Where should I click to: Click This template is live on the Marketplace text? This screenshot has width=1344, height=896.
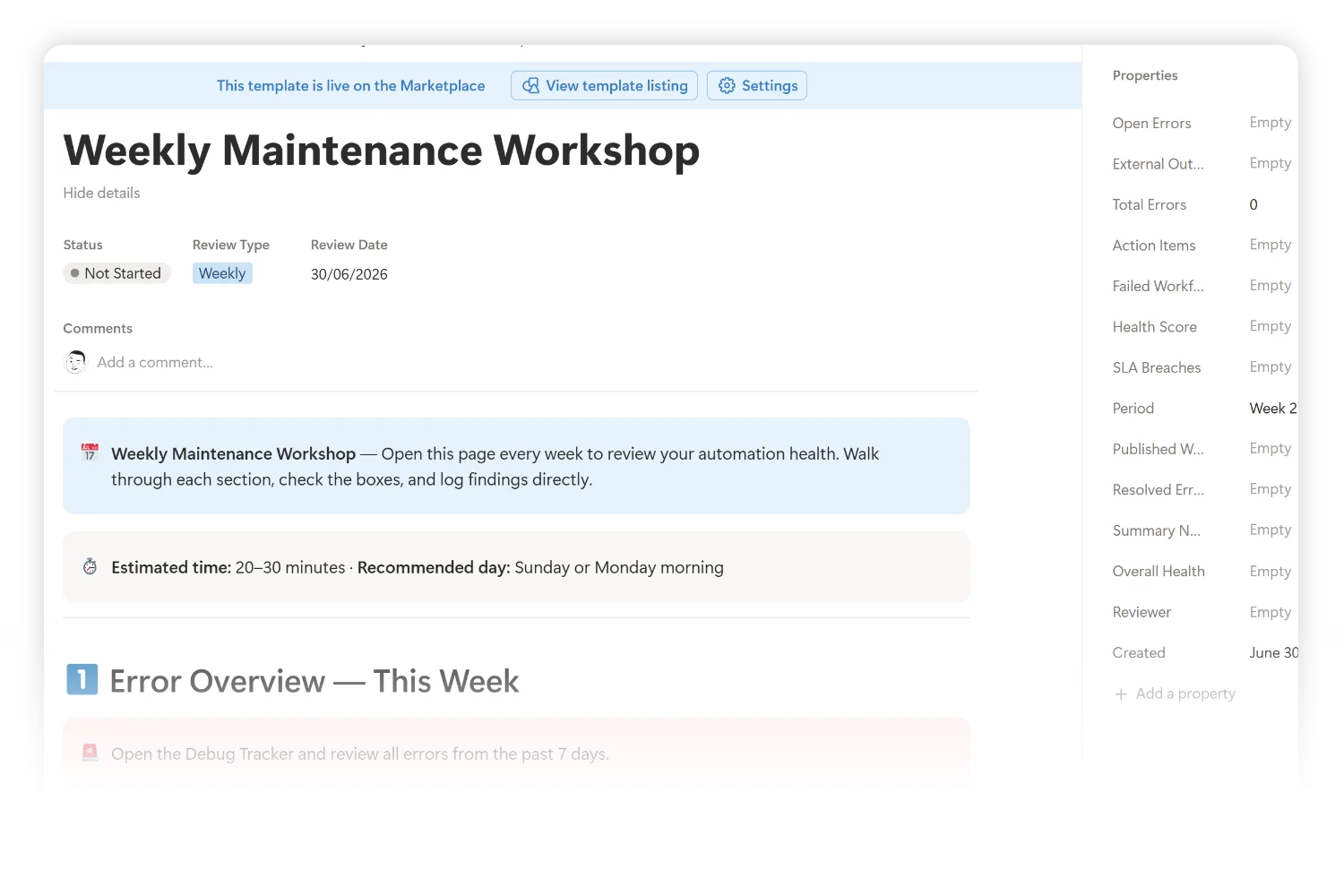351,86
